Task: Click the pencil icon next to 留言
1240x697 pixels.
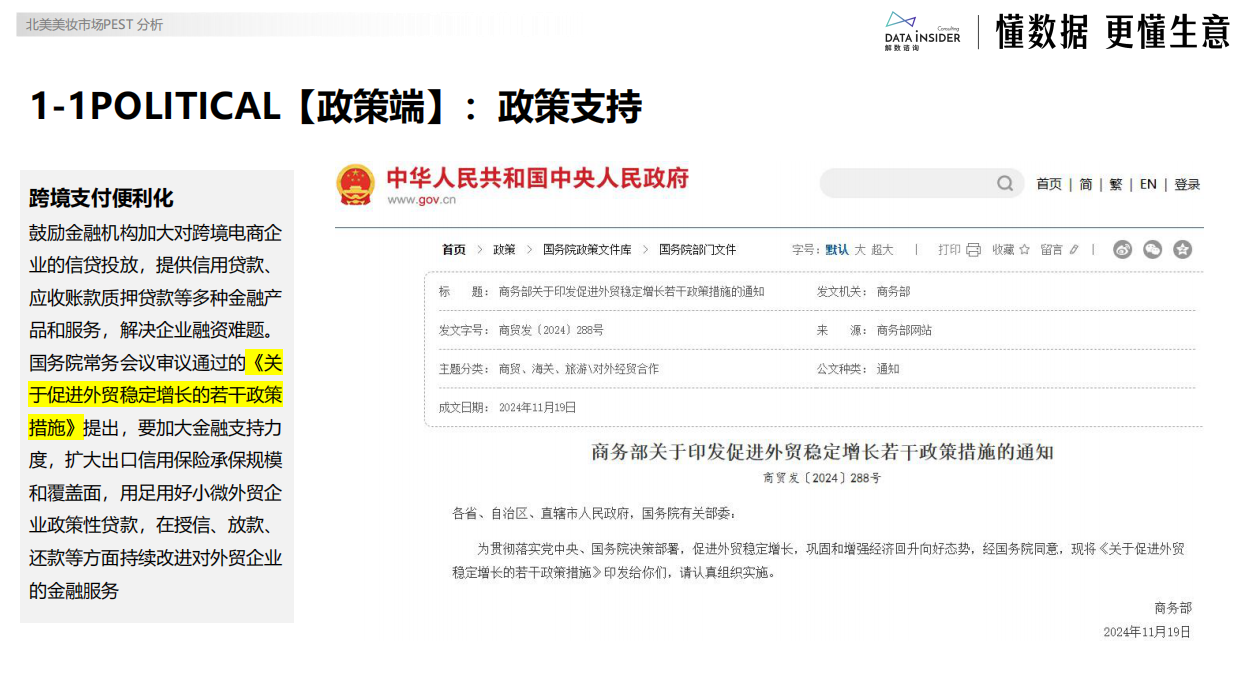Action: pyautogui.click(x=1074, y=250)
